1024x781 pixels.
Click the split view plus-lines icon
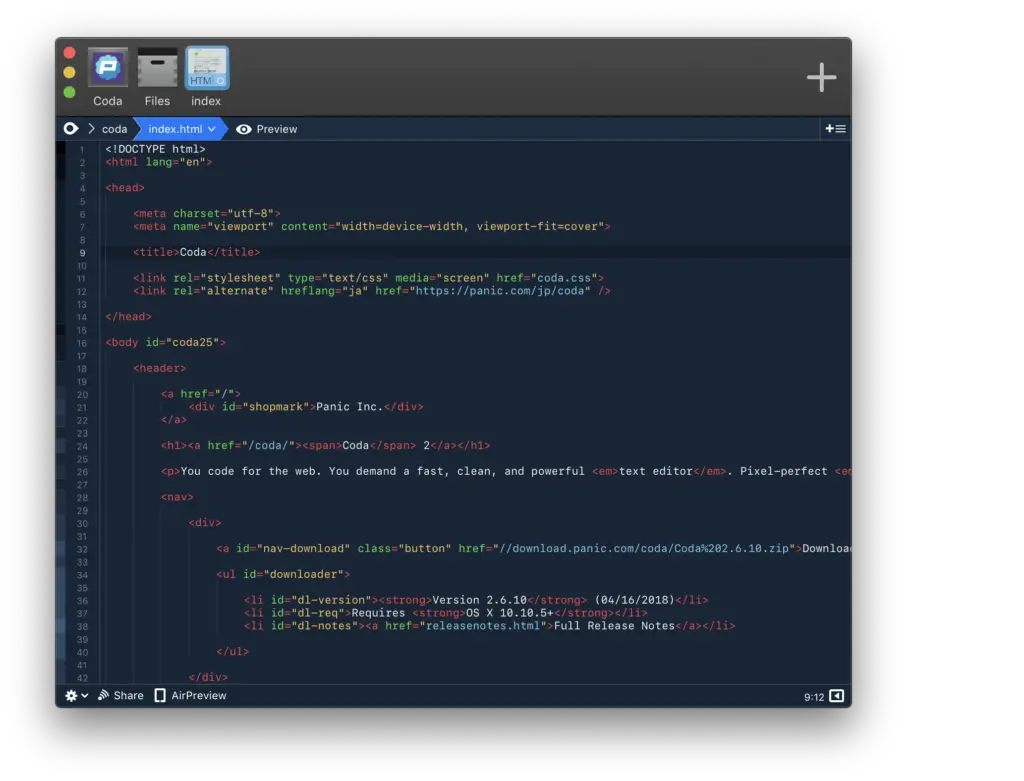(835, 129)
